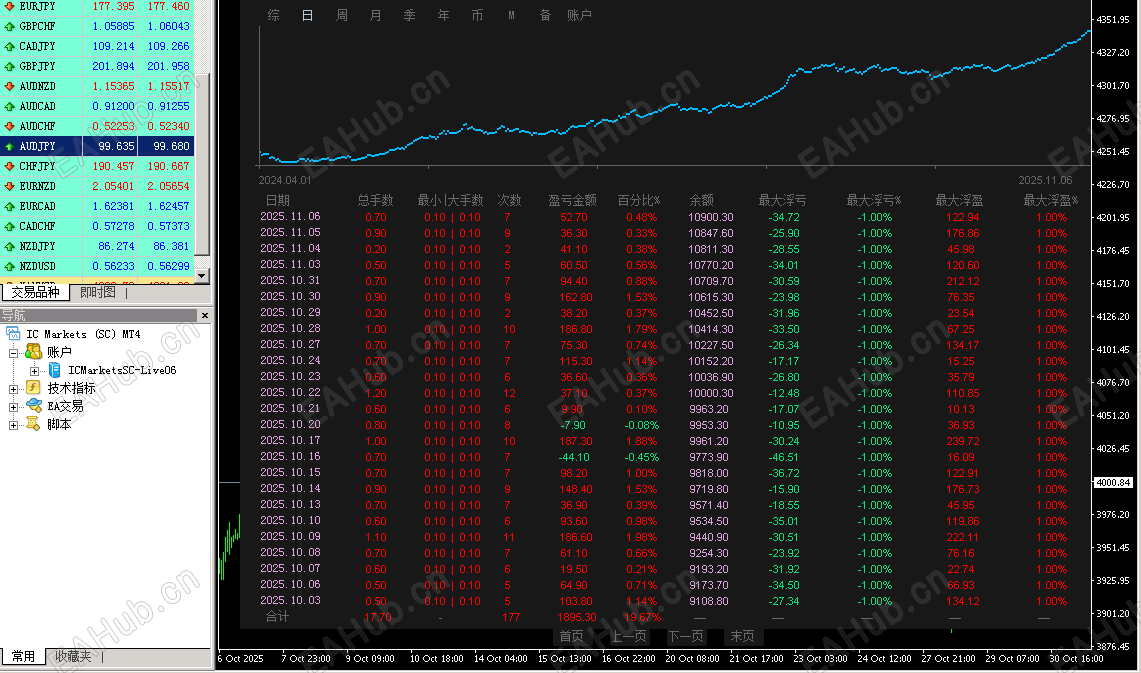Image resolution: width=1141 pixels, height=673 pixels.
Task: Collapse the 账户 tree node
Action: [13, 353]
